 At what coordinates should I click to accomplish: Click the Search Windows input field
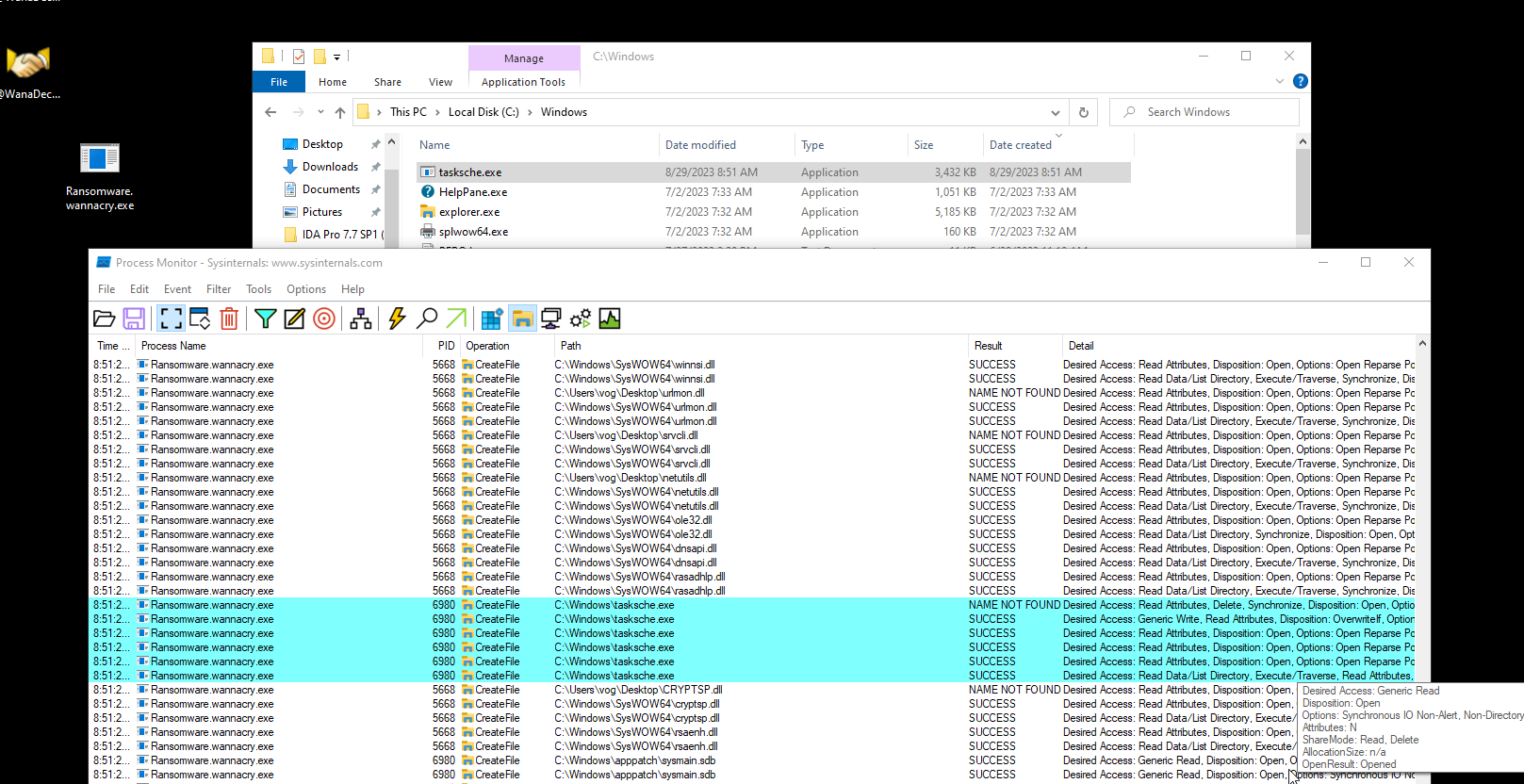click(1204, 112)
